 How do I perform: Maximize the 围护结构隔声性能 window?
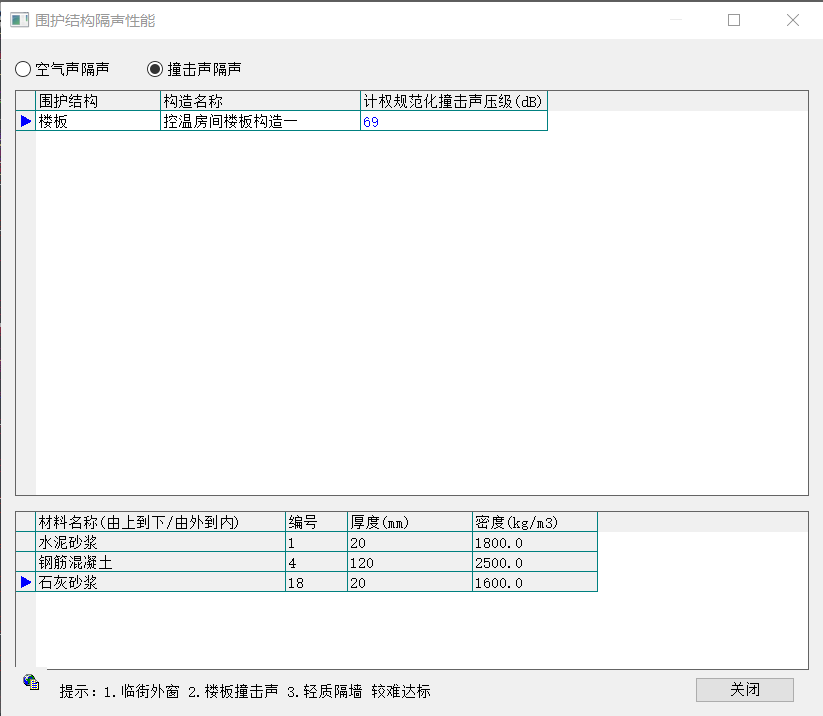734,20
